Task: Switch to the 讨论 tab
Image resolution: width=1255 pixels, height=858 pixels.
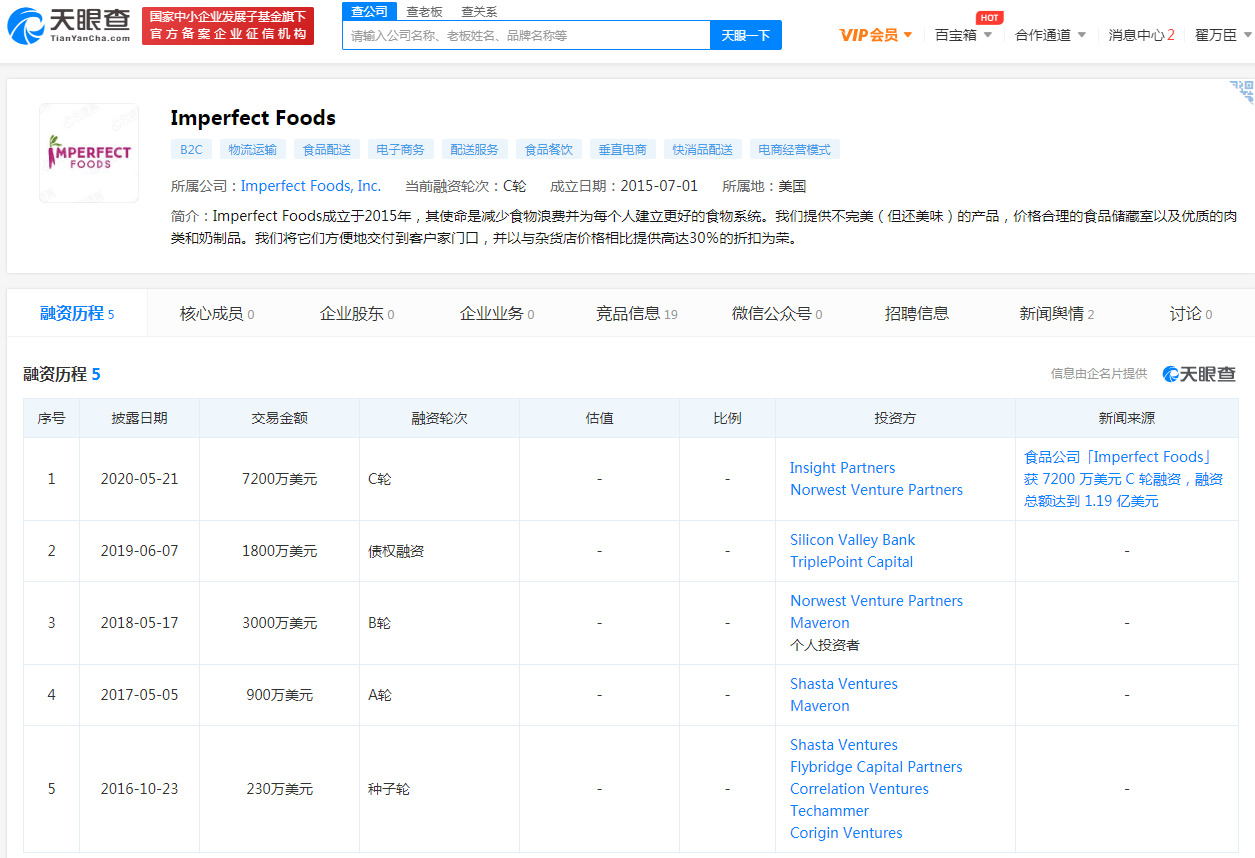Action: (1191, 314)
